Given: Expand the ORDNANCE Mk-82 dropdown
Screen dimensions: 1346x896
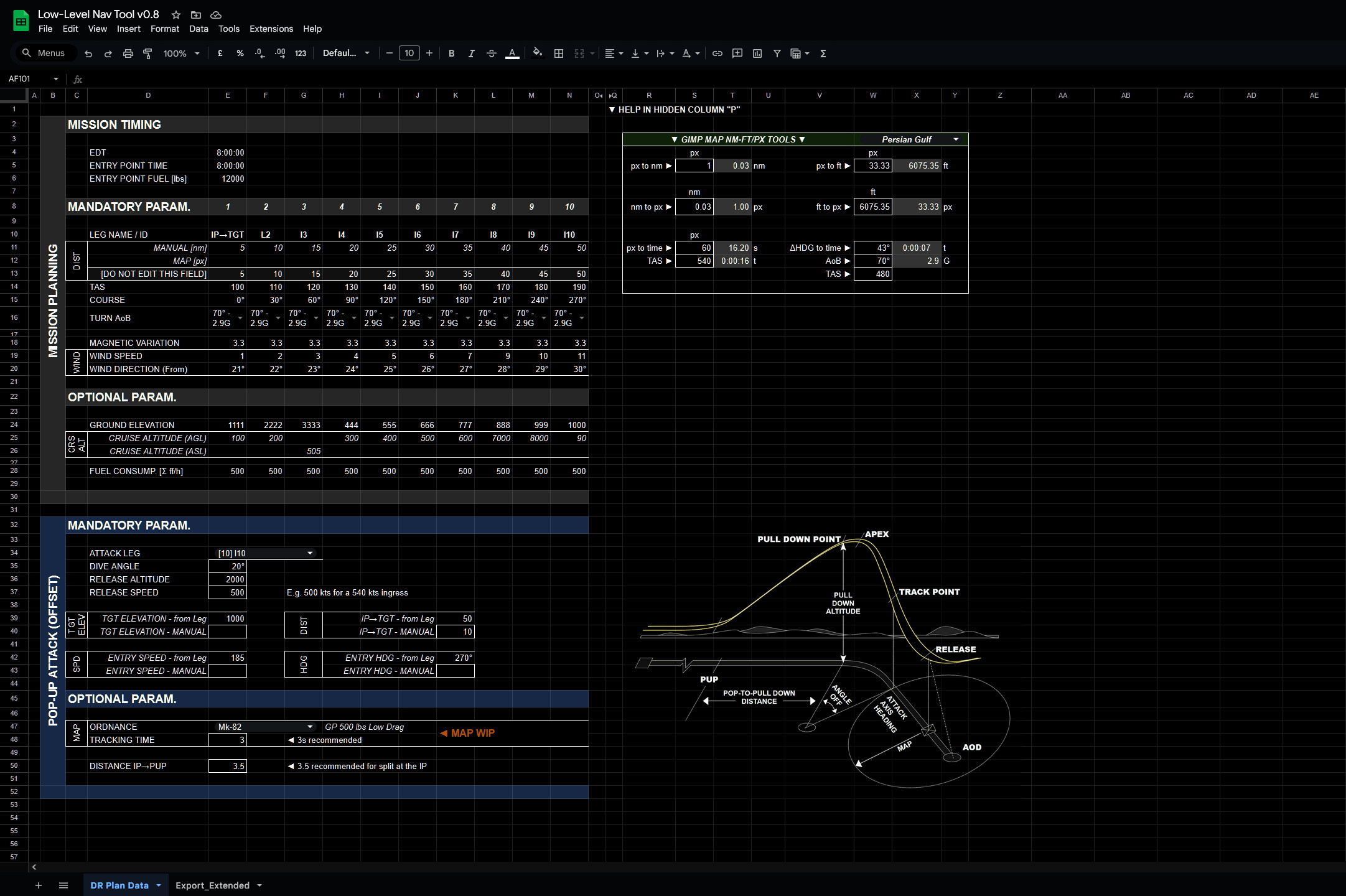Looking at the screenshot, I should coord(309,727).
